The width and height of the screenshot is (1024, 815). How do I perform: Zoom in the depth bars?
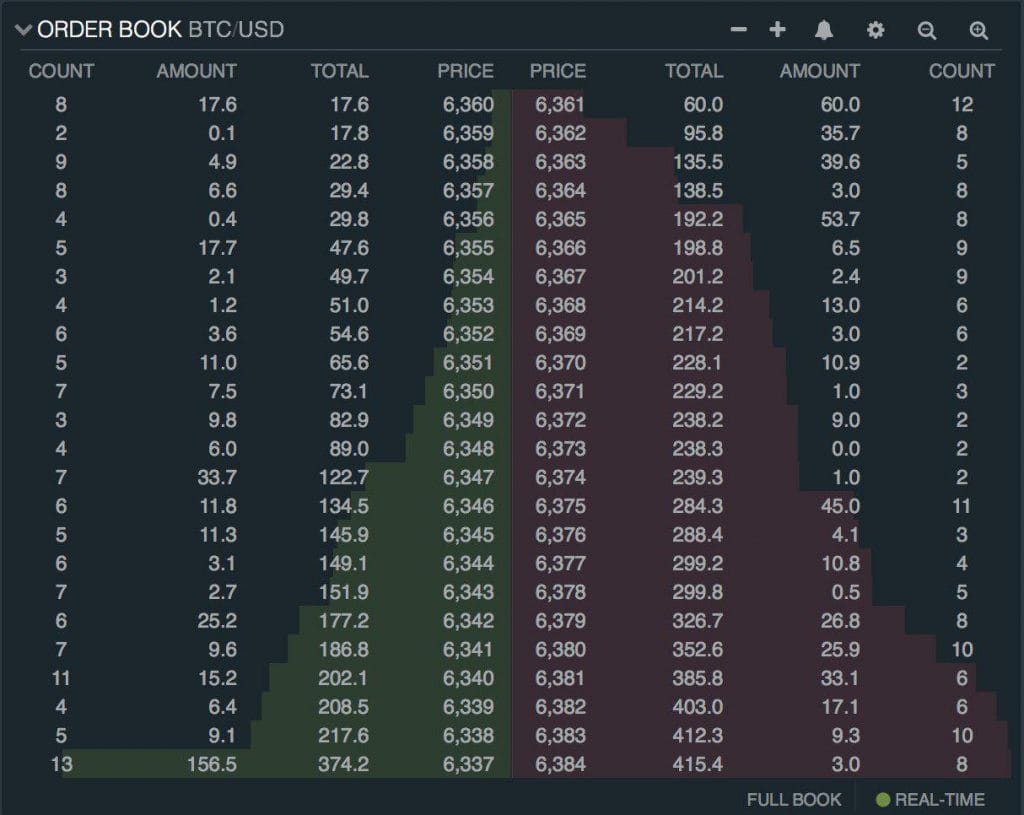[979, 30]
